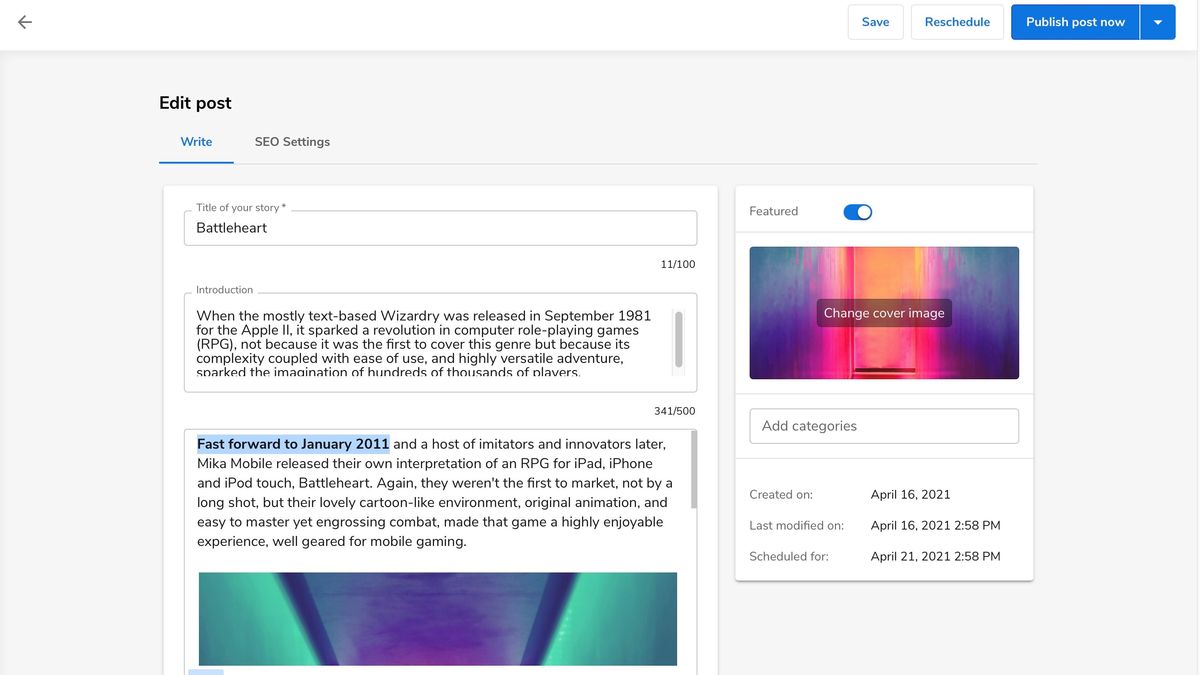Click the Add categories field
This screenshot has height=675, width=1200.
tap(883, 425)
